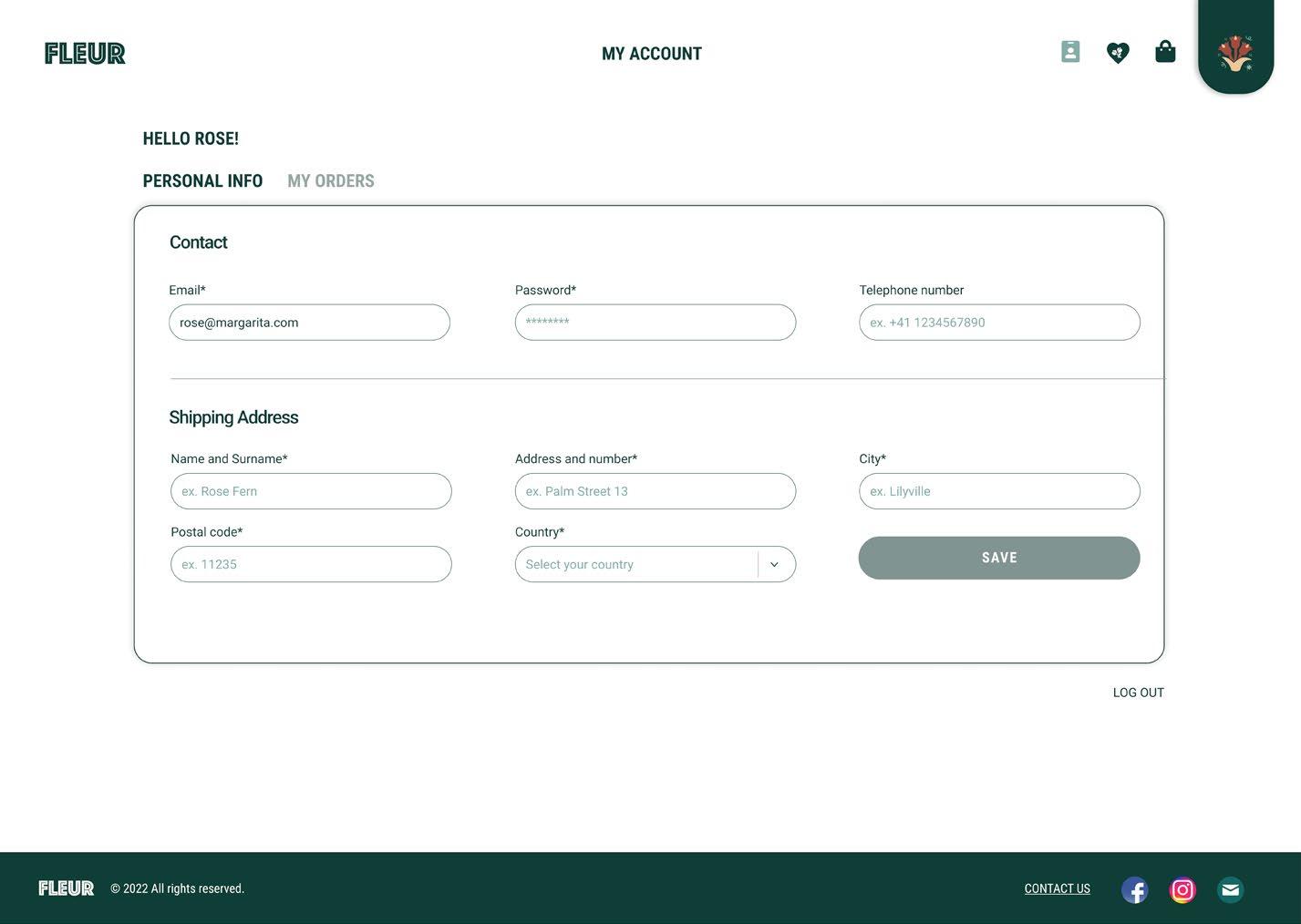Click the Postal code* label
Image resolution: width=1301 pixels, height=924 pixels.
(207, 532)
